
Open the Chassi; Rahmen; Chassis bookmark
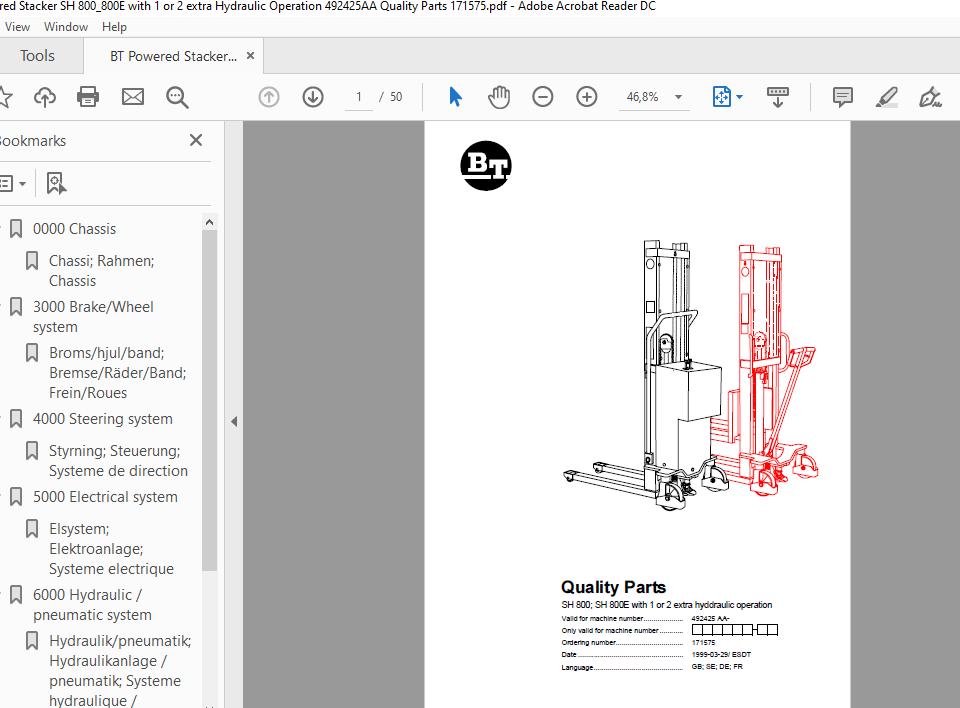(x=102, y=271)
